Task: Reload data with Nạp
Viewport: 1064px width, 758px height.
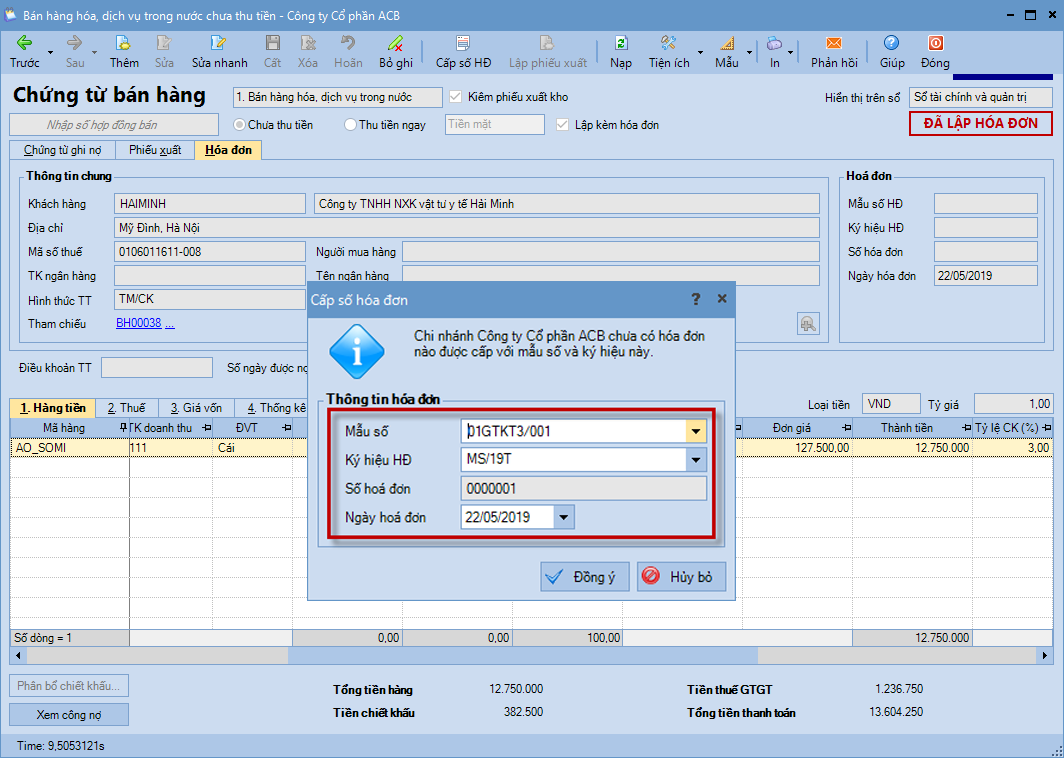Action: pyautogui.click(x=621, y=52)
